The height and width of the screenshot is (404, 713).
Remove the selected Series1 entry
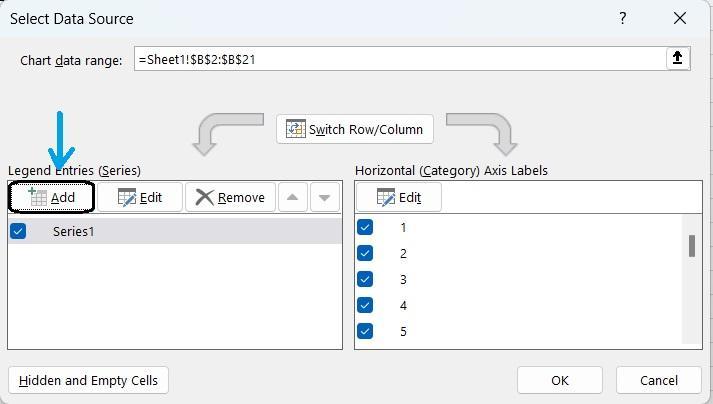coord(230,197)
